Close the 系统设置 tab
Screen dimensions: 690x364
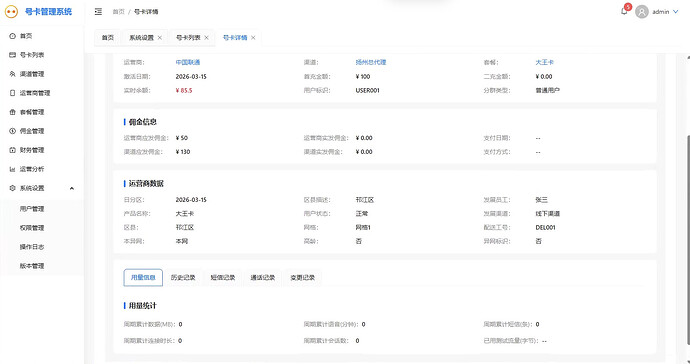click(x=160, y=37)
